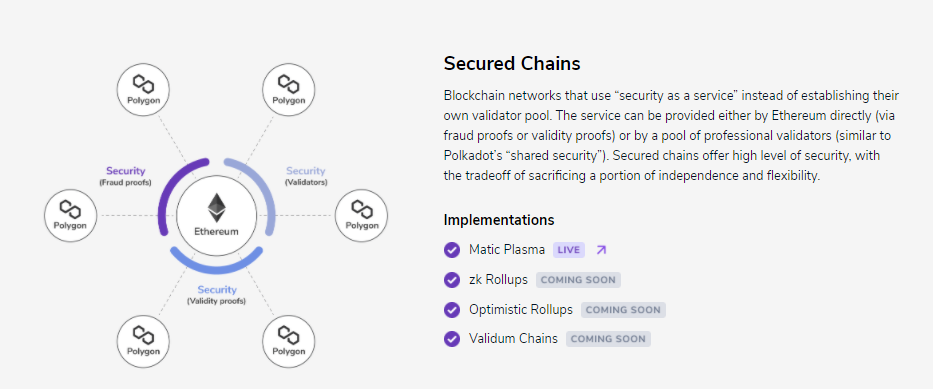This screenshot has height=389, width=933.
Task: Select the bottom-right Polygon node icon
Action: [x=289, y=341]
